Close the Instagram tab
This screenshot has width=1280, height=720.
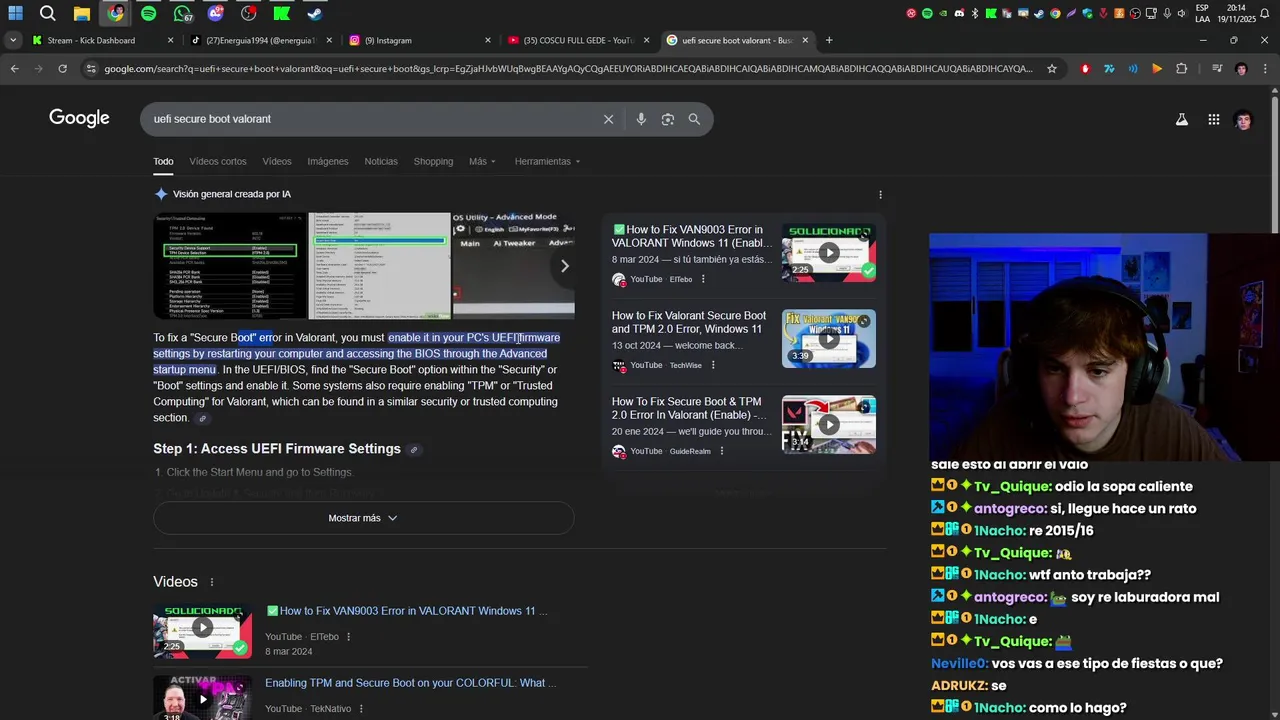coord(488,40)
